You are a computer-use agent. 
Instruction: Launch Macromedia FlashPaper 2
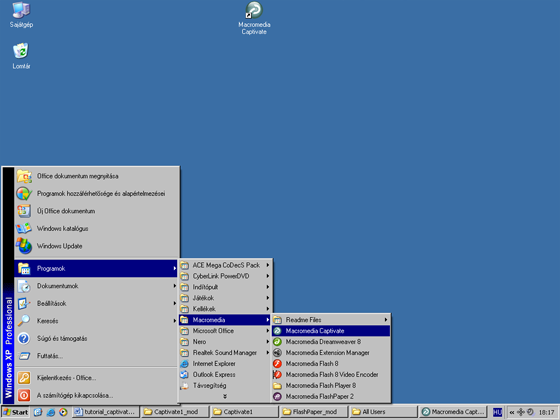pos(331,396)
